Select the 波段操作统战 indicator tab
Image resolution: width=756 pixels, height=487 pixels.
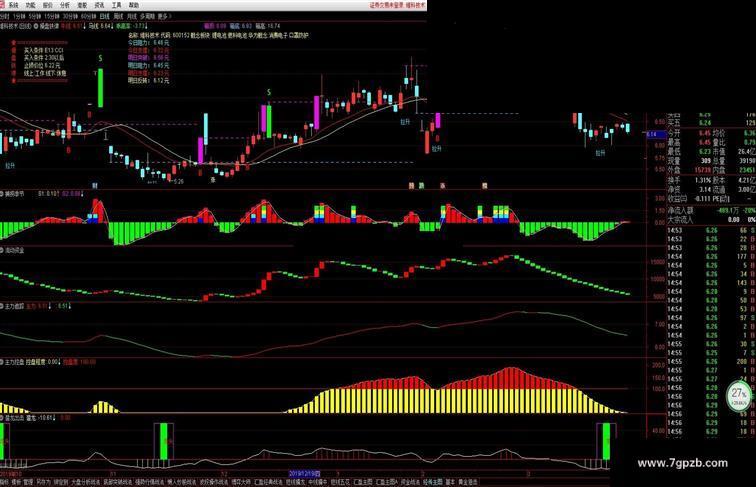[x=215, y=482]
